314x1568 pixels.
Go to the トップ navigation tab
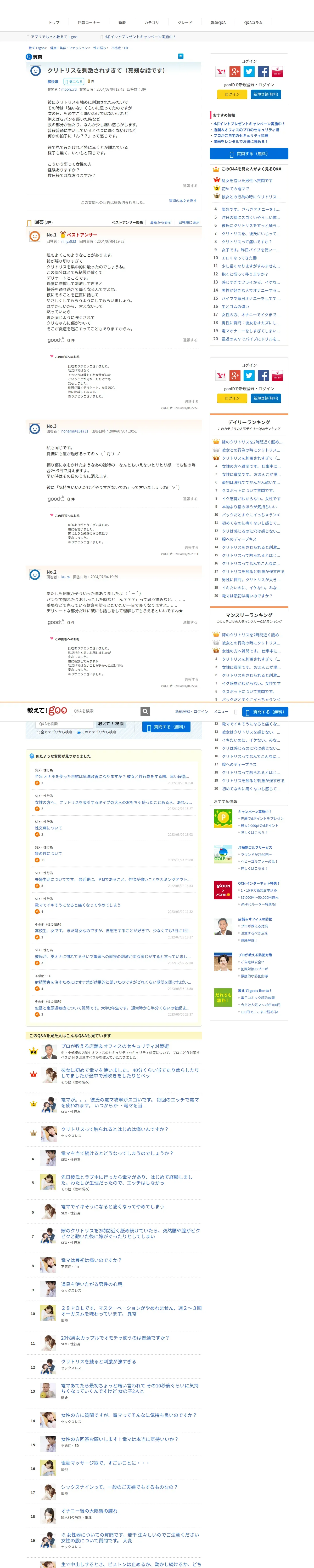click(x=54, y=22)
